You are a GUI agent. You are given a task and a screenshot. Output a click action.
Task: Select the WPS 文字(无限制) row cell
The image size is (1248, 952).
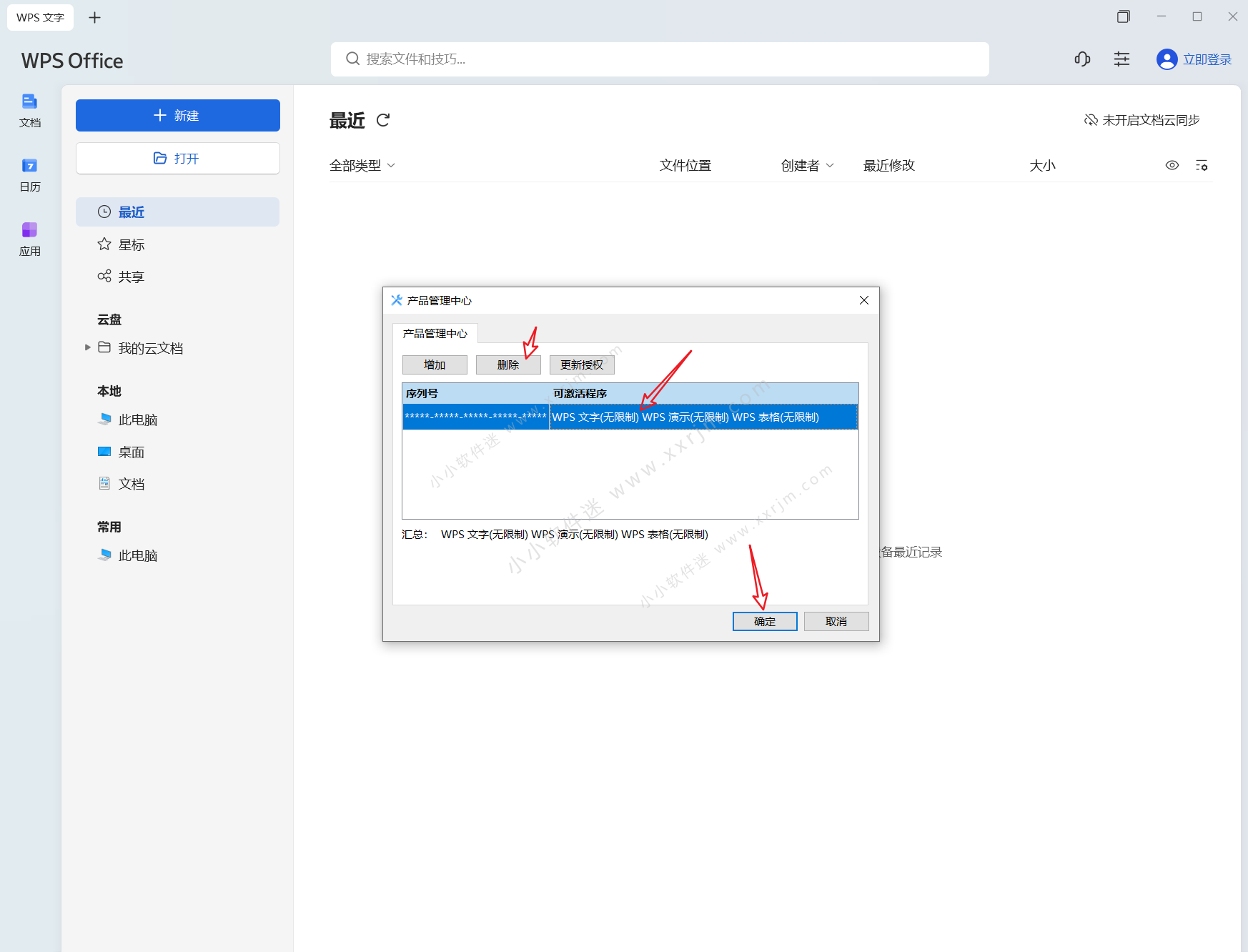703,417
